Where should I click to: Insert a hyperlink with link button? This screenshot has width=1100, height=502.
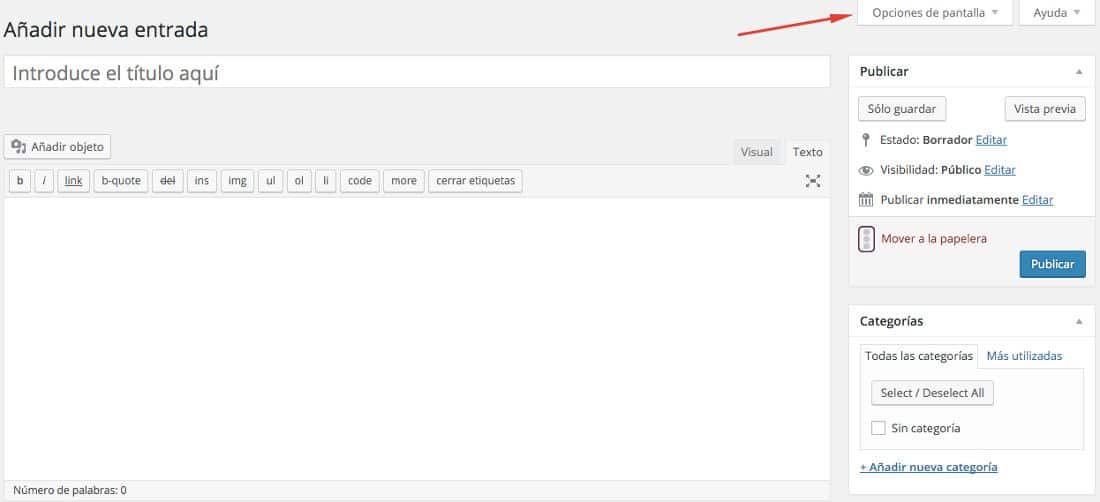pyautogui.click(x=74, y=181)
